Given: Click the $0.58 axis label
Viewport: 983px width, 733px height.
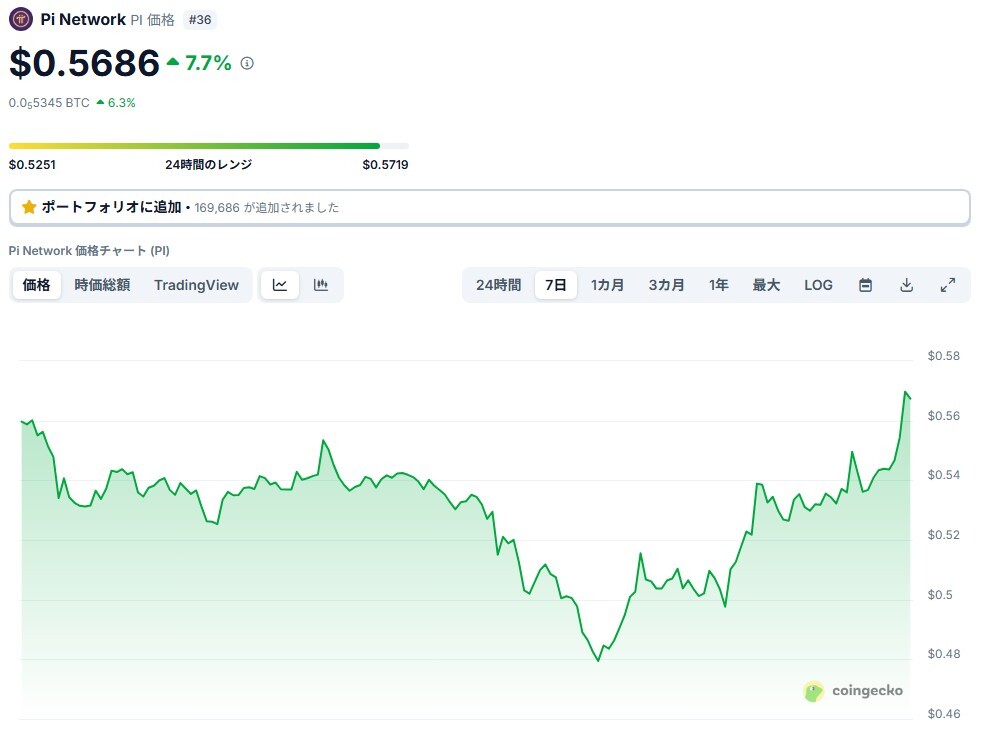Looking at the screenshot, I should pos(944,356).
